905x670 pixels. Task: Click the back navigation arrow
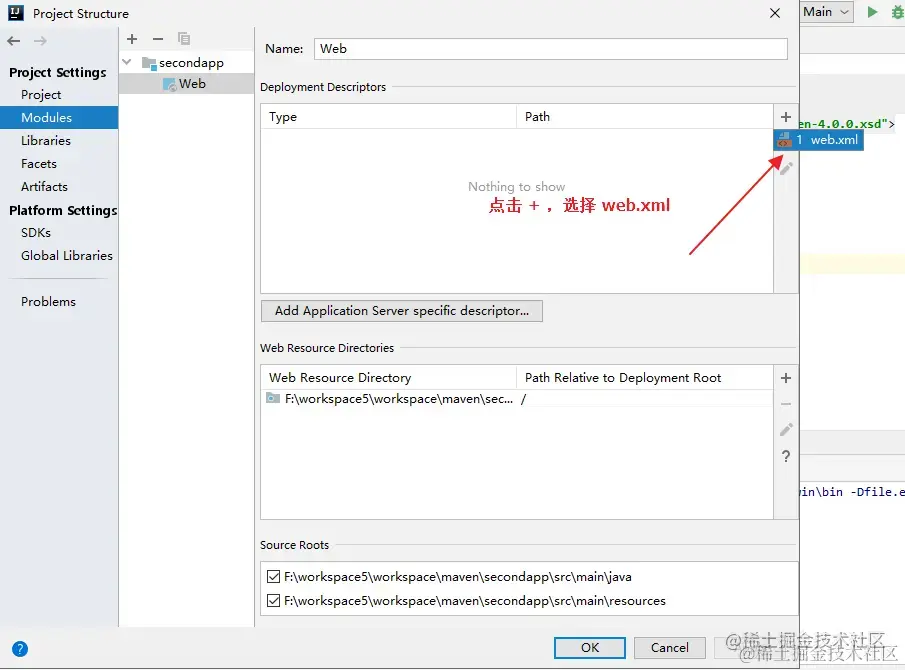point(14,41)
